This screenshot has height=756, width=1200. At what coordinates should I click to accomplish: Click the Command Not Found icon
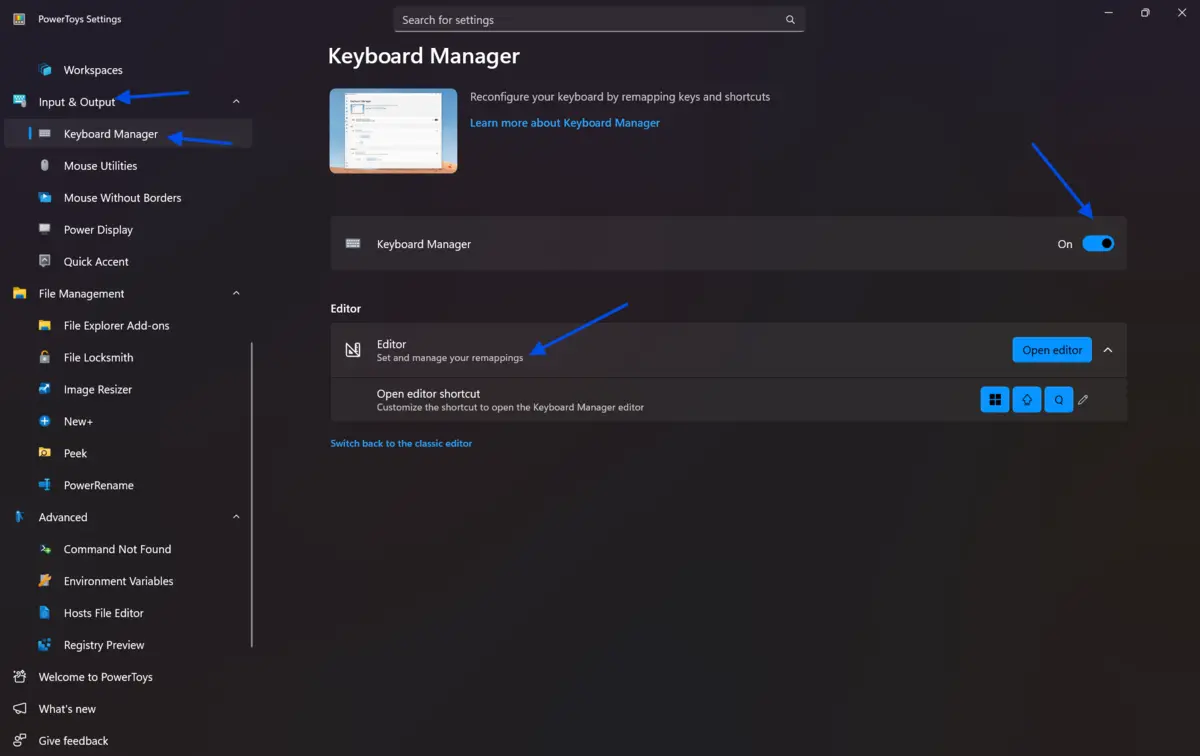click(x=45, y=549)
